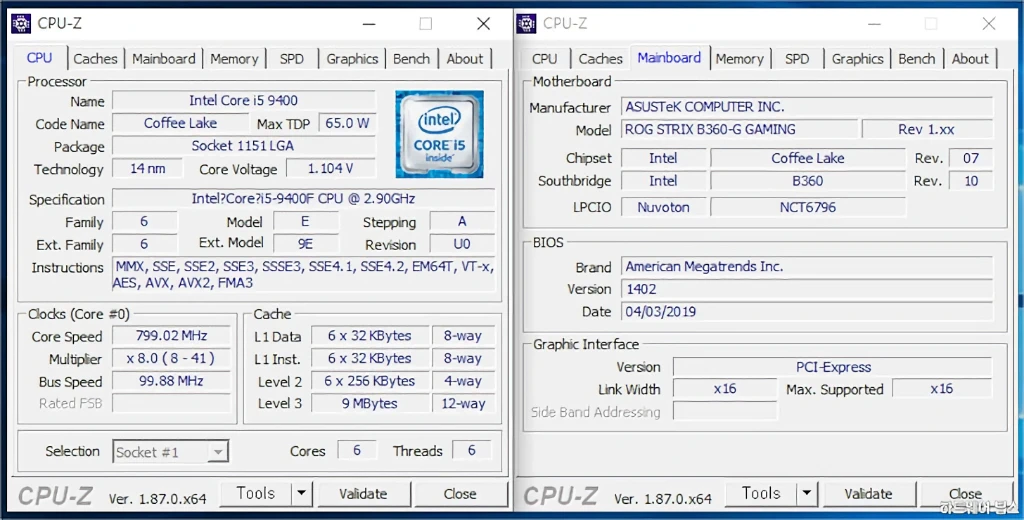Click the PCI-Express graphic interface version field
Screen dimensions: 1024x520
pyautogui.click(x=833, y=366)
